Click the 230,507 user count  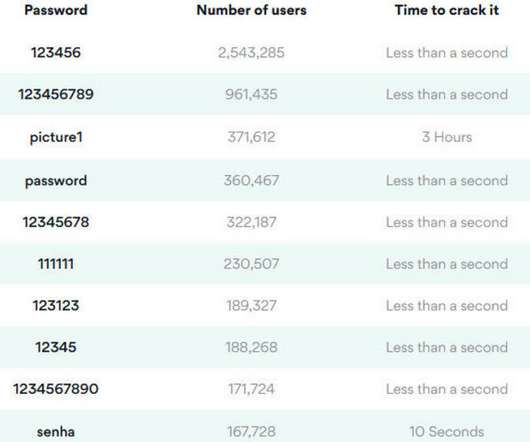point(251,264)
